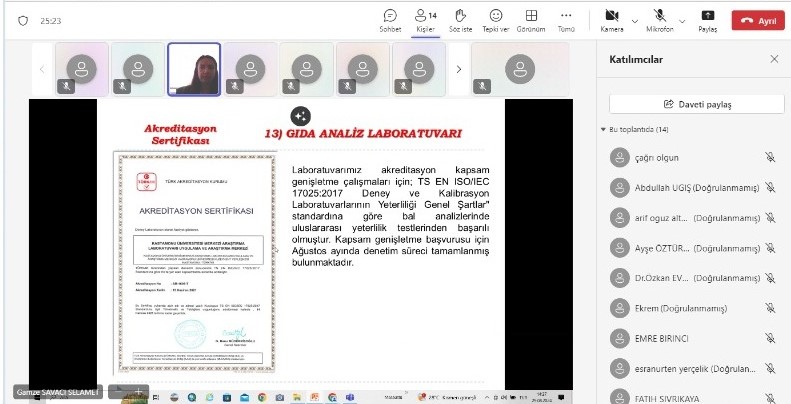
Task: Open the Tümü more options menu
Action: pyautogui.click(x=566, y=21)
